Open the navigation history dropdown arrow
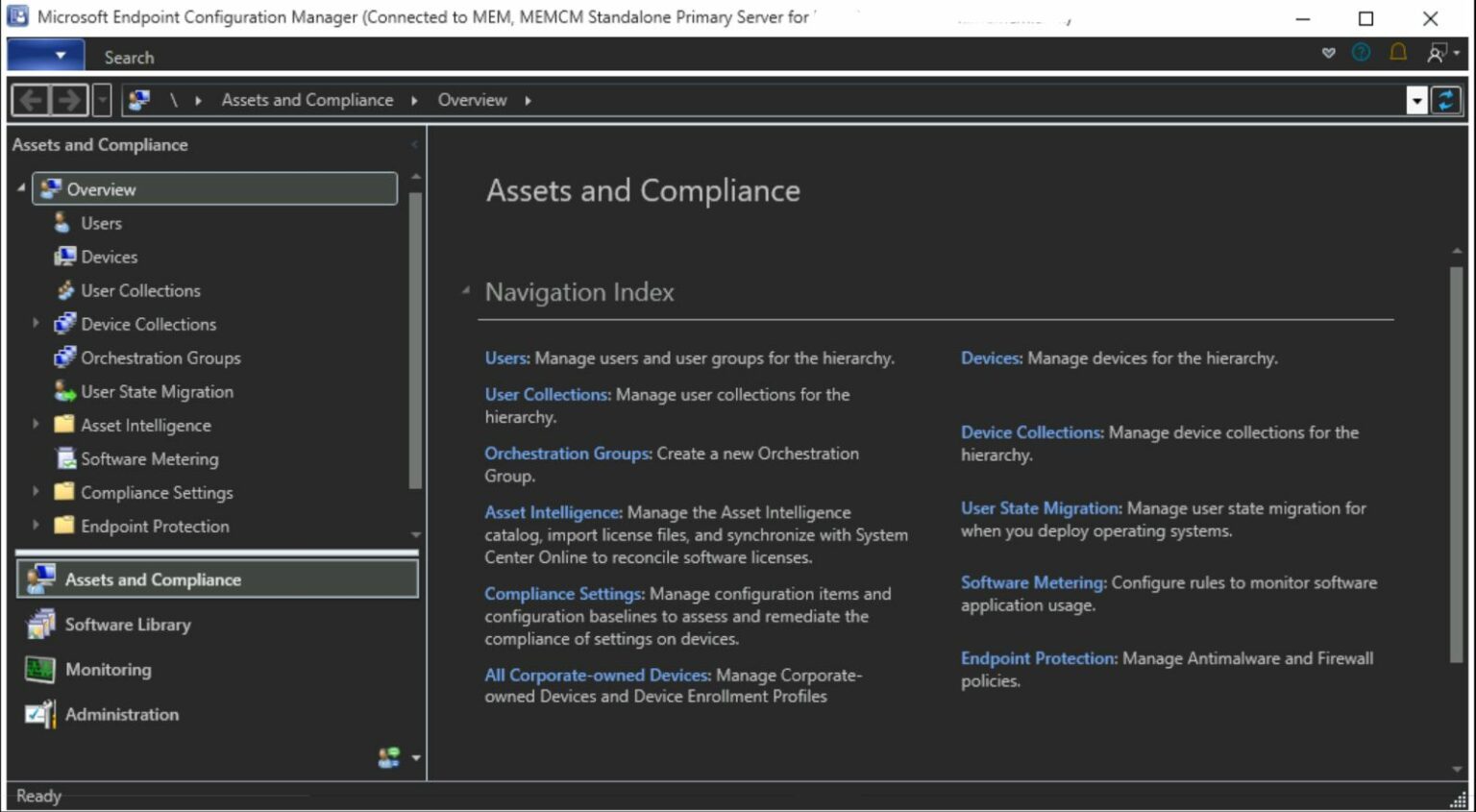 102,100
